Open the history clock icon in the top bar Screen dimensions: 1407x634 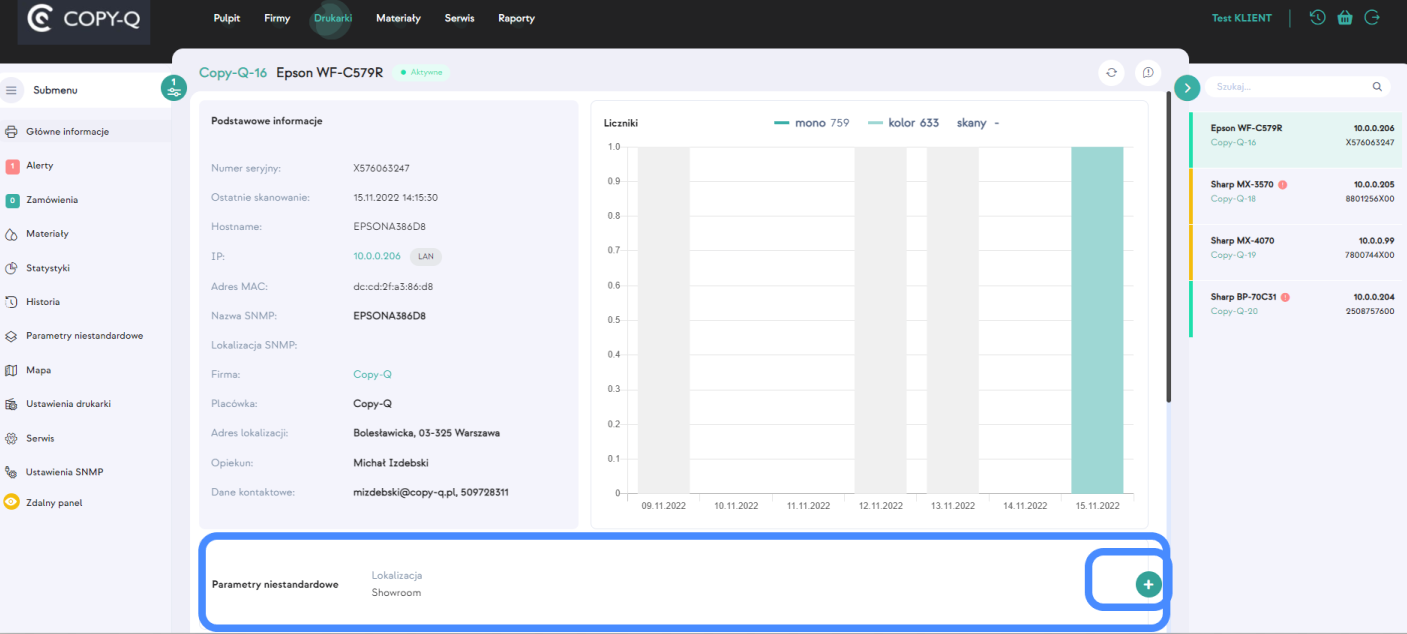pyautogui.click(x=1318, y=17)
